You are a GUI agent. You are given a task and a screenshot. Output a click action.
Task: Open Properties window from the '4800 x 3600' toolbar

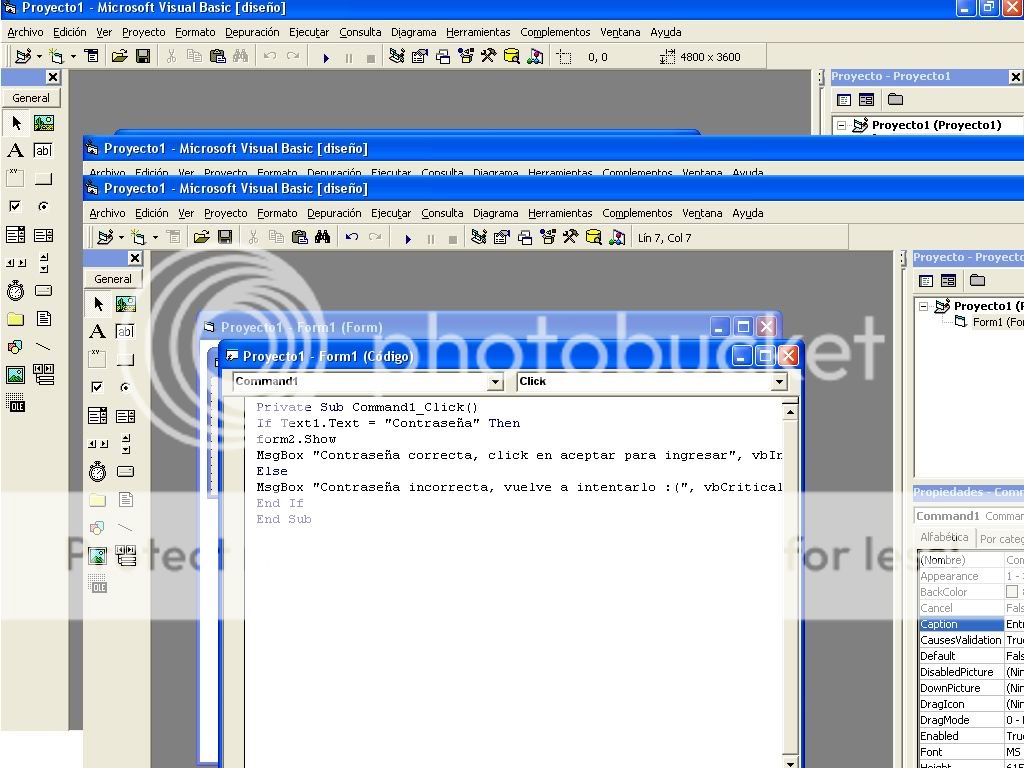pyautogui.click(x=419, y=56)
